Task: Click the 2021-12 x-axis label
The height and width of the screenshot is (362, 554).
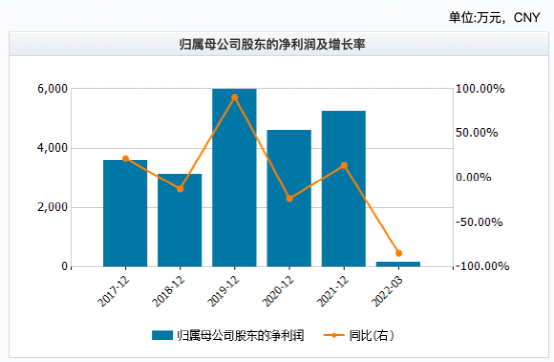Action: tap(332, 292)
